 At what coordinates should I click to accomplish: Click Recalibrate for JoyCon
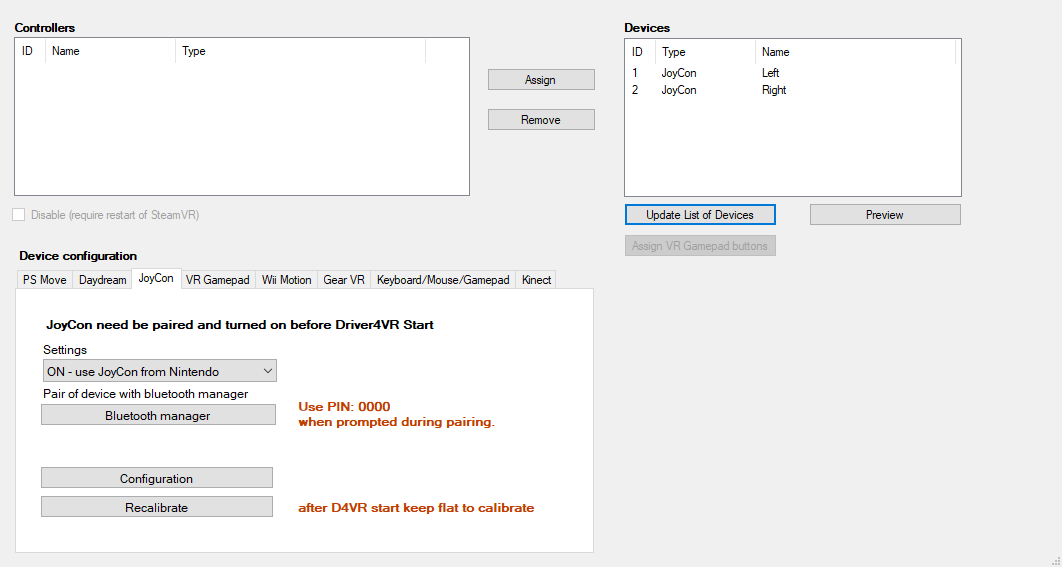pos(156,508)
